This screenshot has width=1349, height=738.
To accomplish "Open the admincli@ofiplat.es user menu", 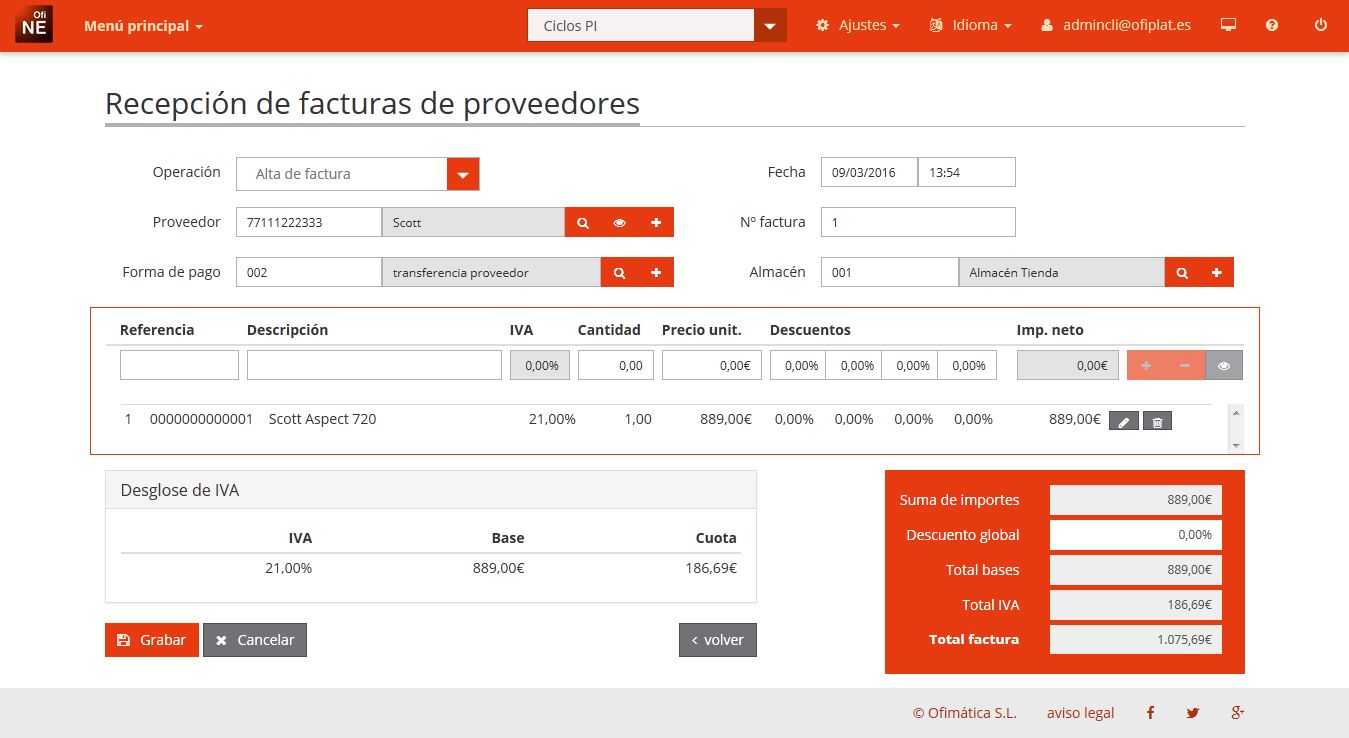I will [x=1116, y=25].
